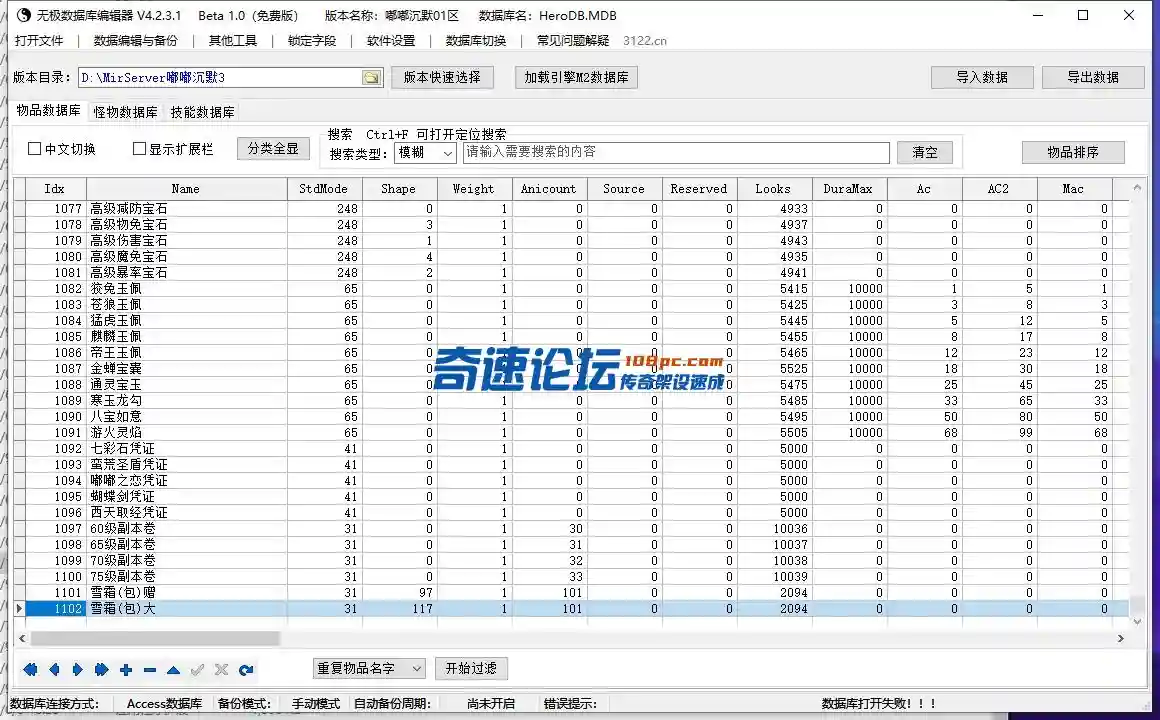This screenshot has width=1160, height=720.
Task: Click the 物品排序 button
Action: coord(1073,152)
